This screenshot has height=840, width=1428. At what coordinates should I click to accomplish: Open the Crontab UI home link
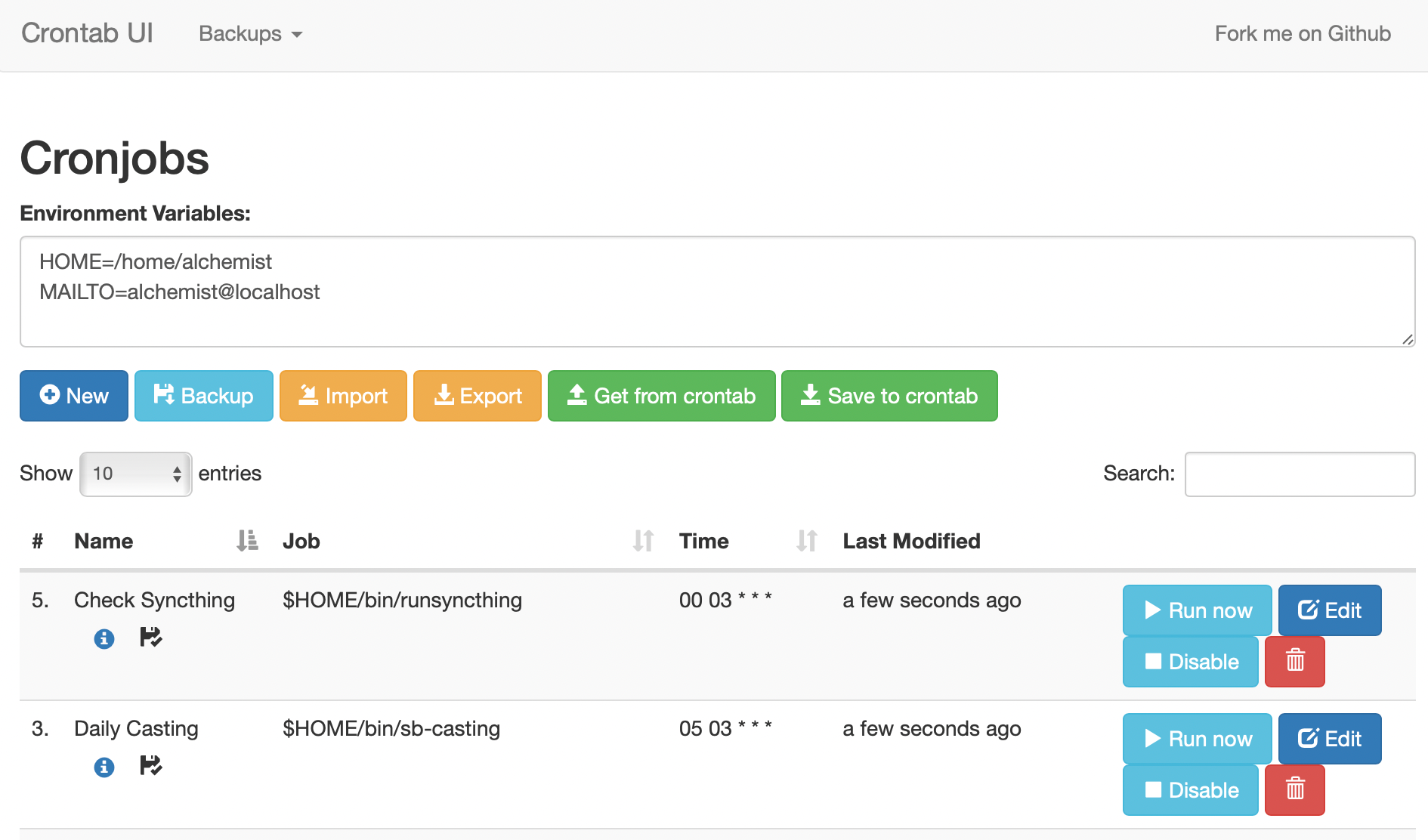click(x=87, y=33)
